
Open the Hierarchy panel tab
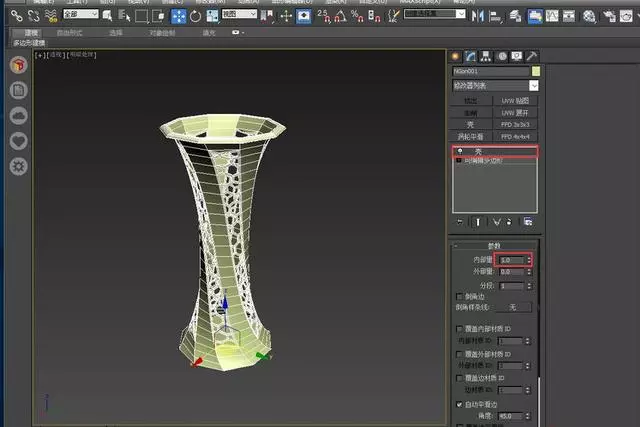tap(486, 56)
